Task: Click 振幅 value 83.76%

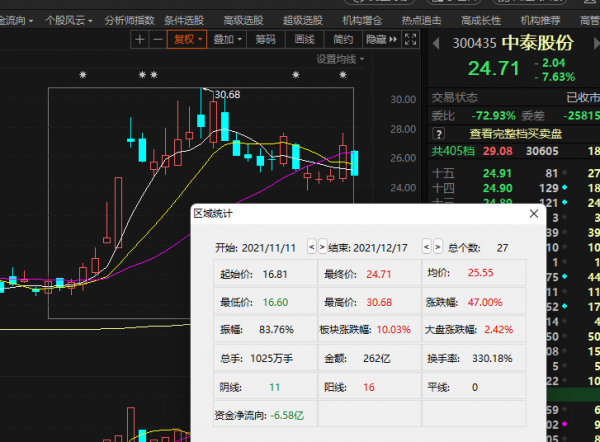Action: click(276, 329)
